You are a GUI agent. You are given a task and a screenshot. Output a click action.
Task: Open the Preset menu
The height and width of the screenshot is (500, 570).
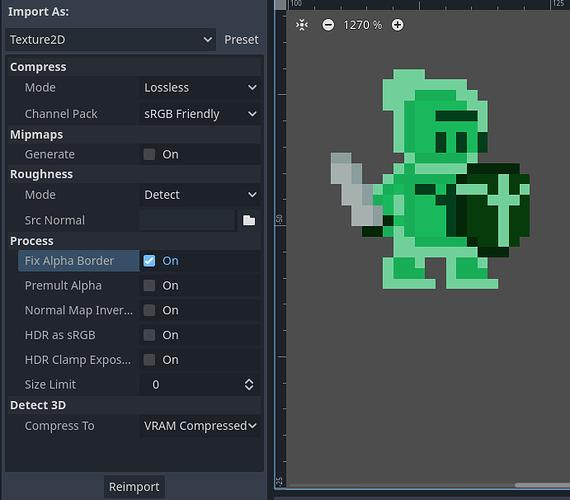coord(241,39)
